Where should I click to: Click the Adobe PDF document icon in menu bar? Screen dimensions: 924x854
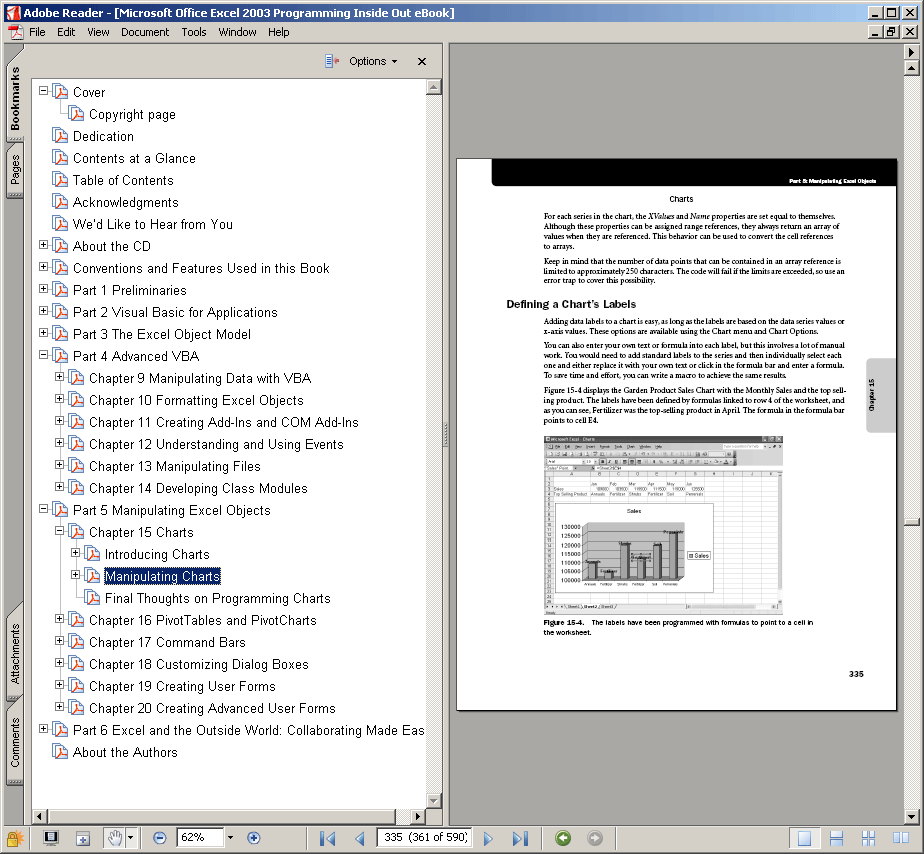click(15, 32)
